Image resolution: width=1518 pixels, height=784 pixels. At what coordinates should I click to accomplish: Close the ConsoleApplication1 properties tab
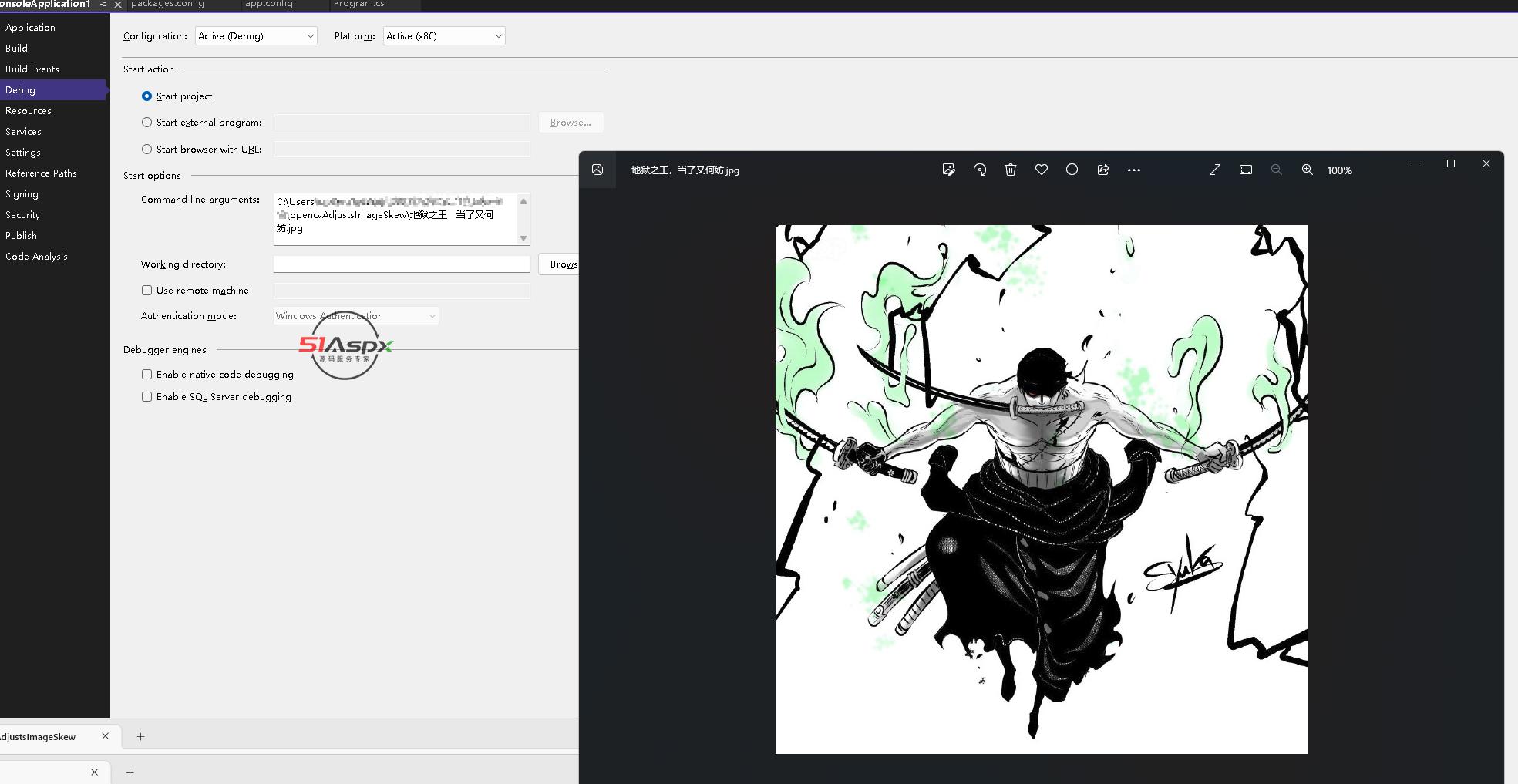pos(117,4)
